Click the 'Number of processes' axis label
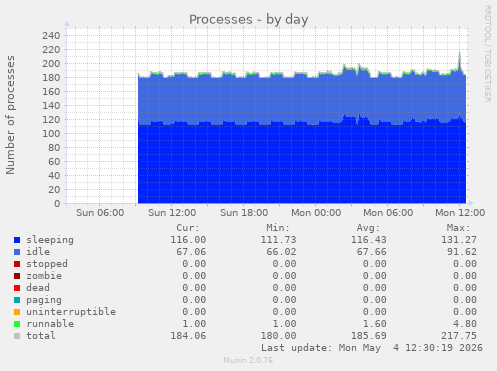The height and width of the screenshot is (371, 497). (10, 115)
